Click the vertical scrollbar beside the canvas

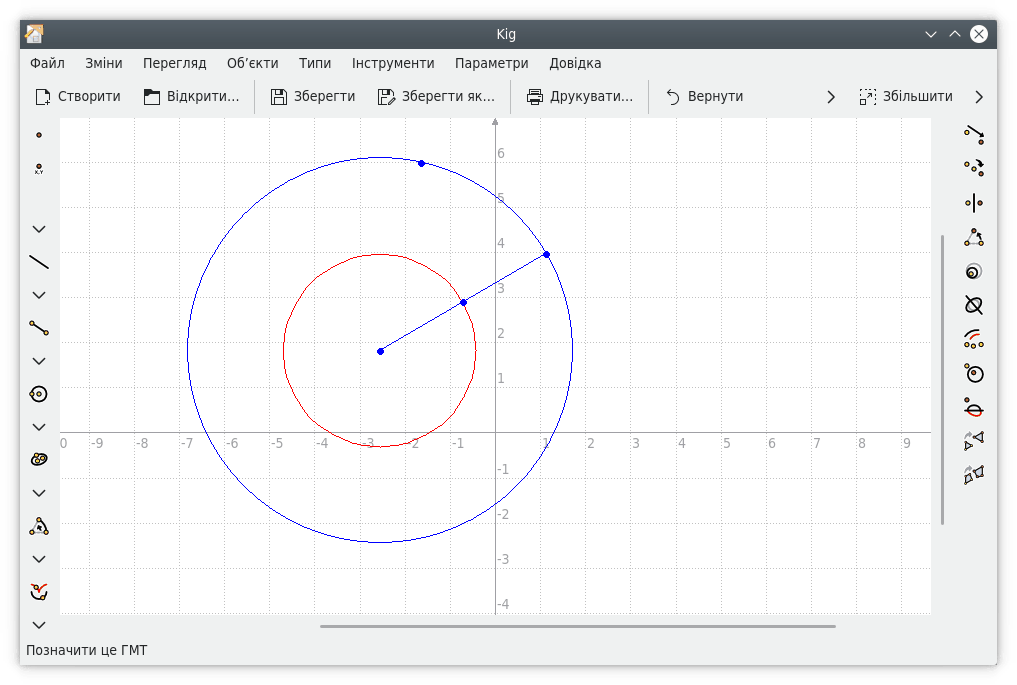click(942, 379)
